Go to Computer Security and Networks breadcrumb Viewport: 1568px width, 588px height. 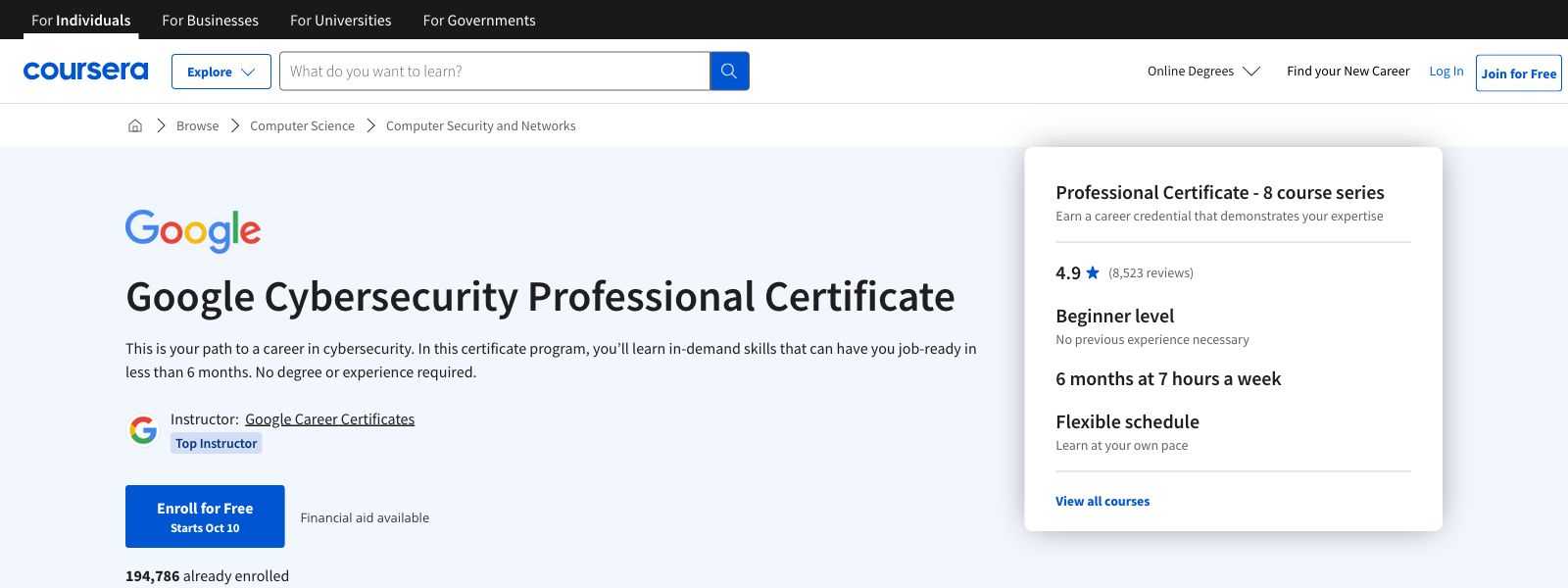(x=480, y=125)
